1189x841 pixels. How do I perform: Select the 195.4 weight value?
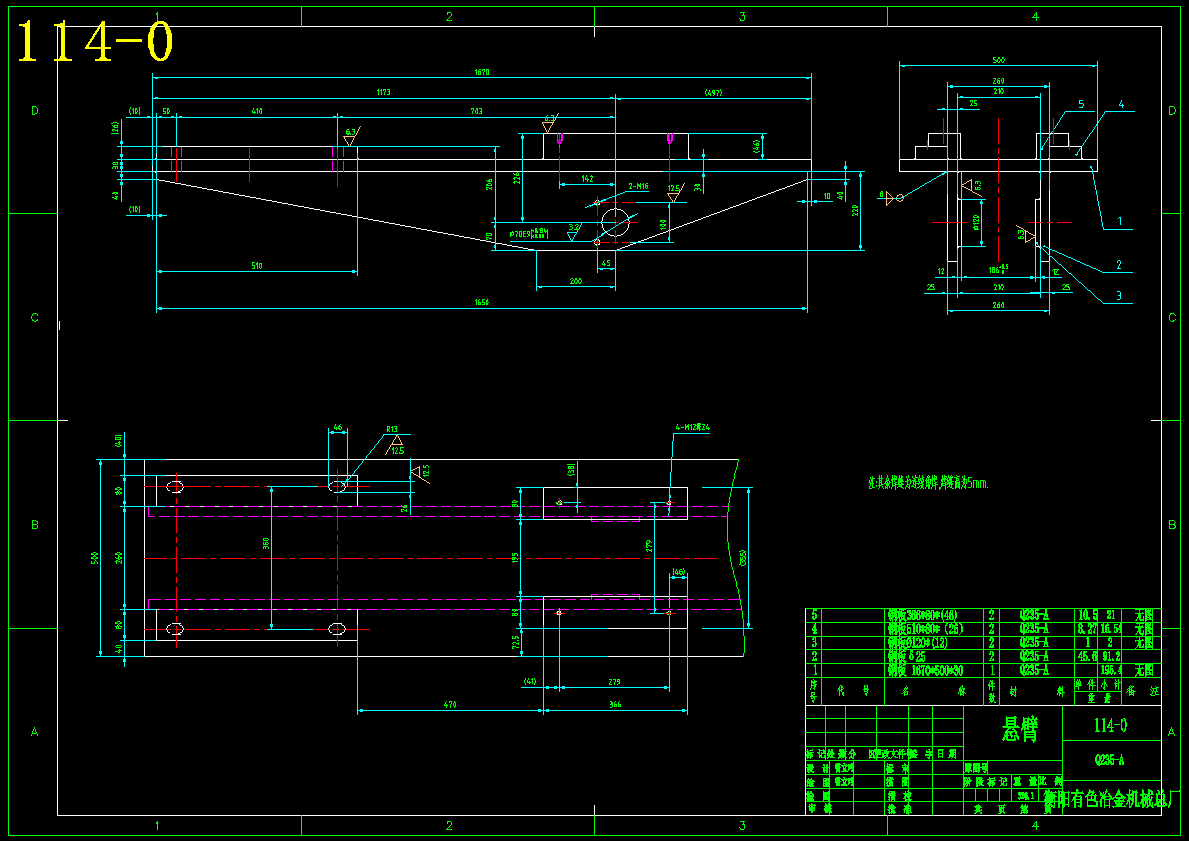click(x=1109, y=670)
